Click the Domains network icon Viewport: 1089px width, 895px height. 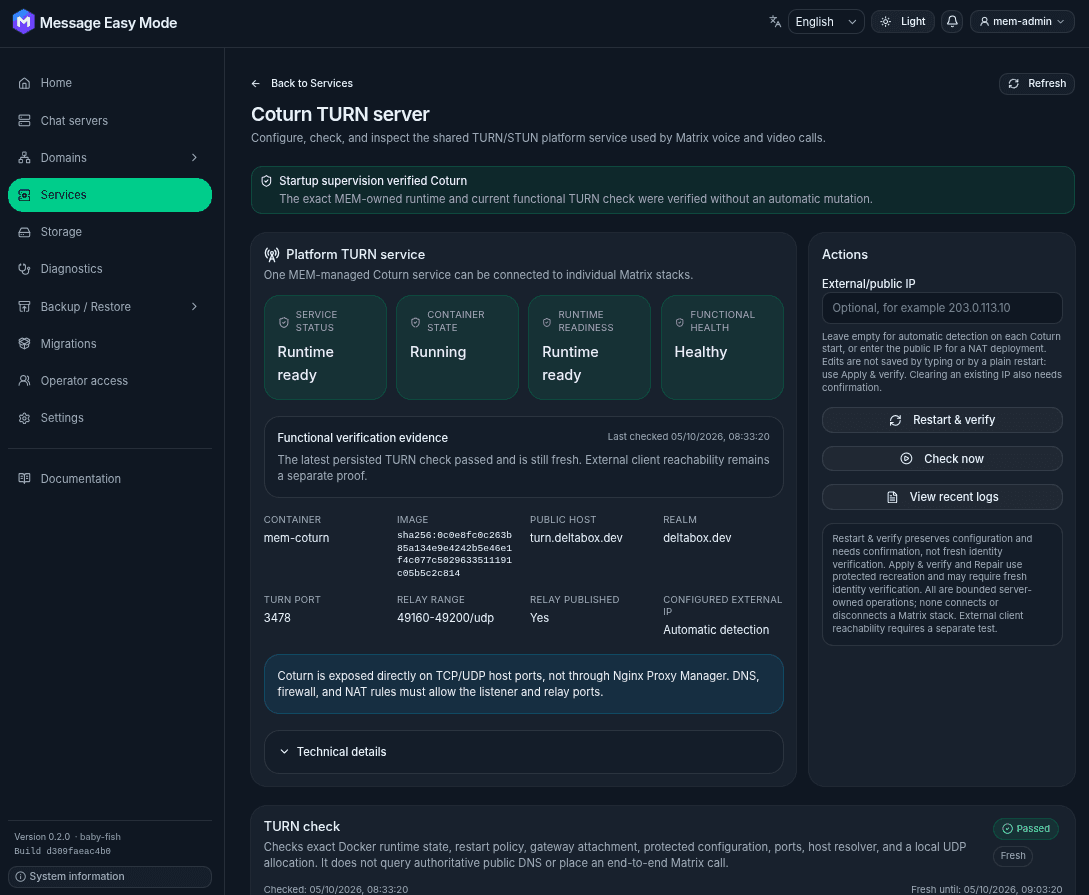(24, 158)
